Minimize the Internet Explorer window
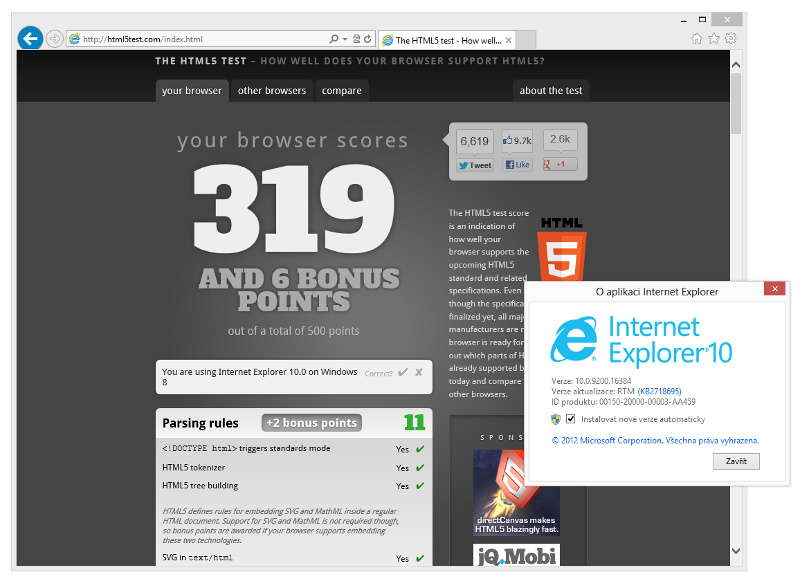The image size is (800, 579). click(684, 20)
